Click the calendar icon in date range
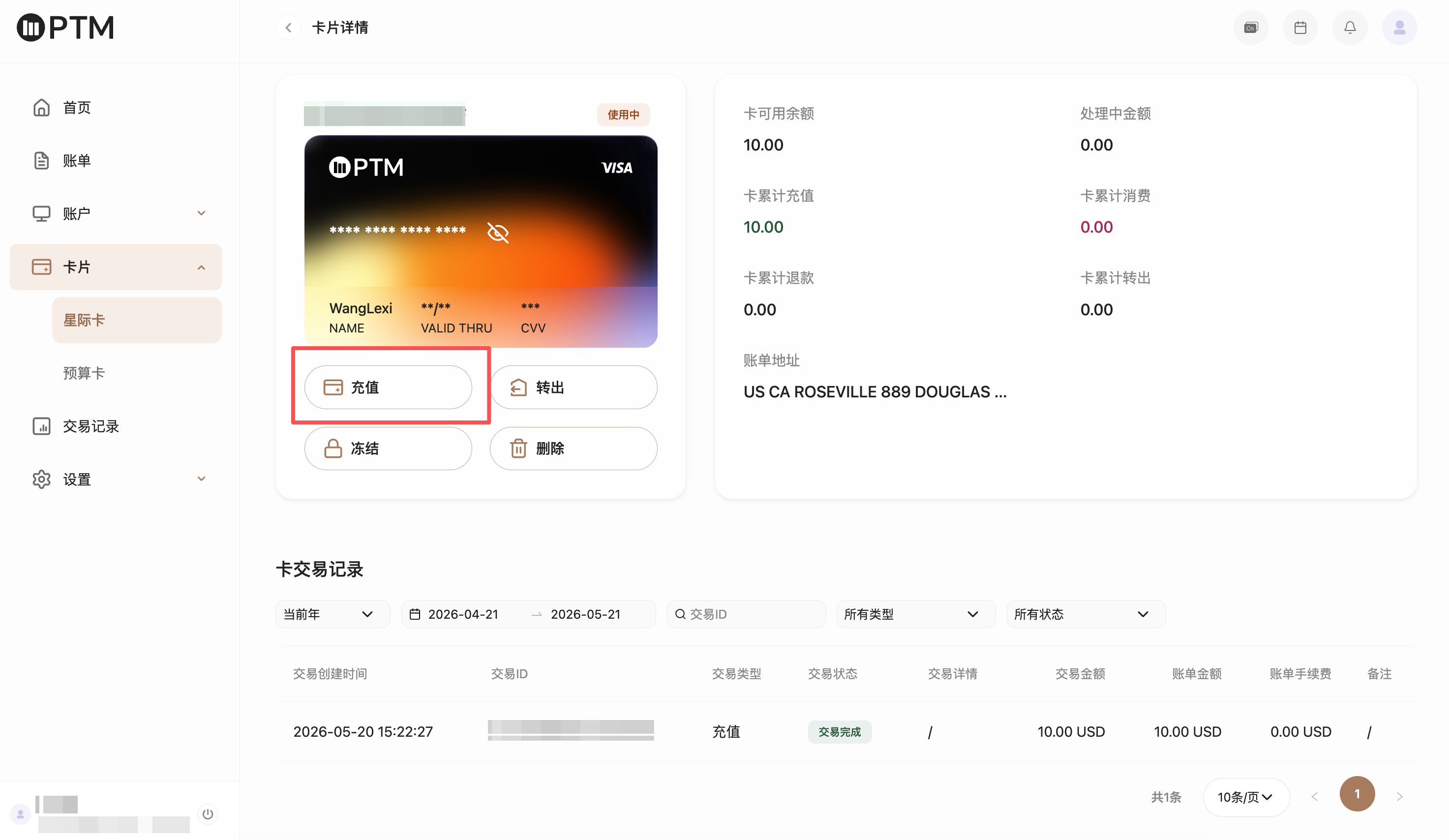Viewport: 1449px width, 840px height. click(415, 613)
